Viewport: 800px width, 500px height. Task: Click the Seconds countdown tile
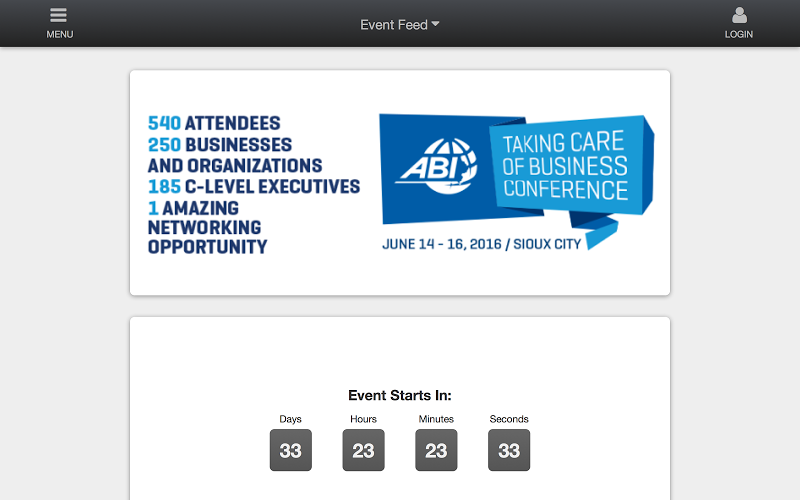coord(509,450)
